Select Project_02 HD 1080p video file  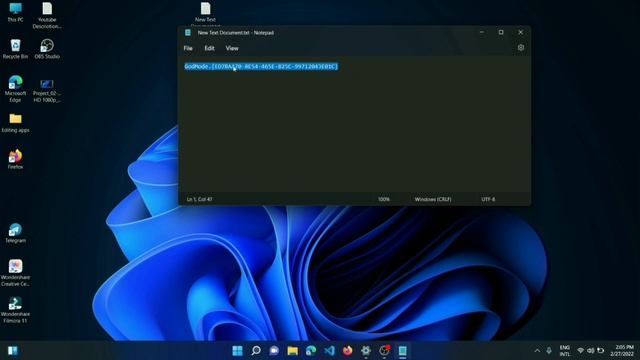coord(47,91)
